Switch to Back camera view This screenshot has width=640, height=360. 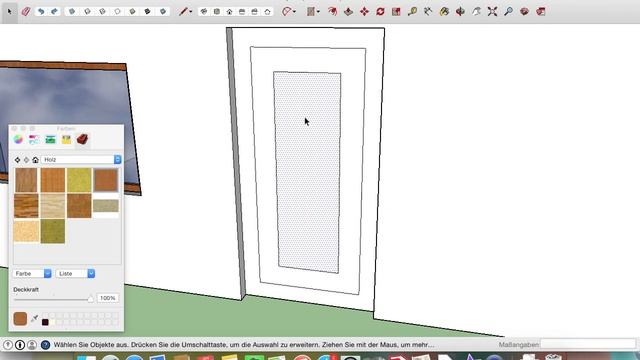click(x=255, y=11)
